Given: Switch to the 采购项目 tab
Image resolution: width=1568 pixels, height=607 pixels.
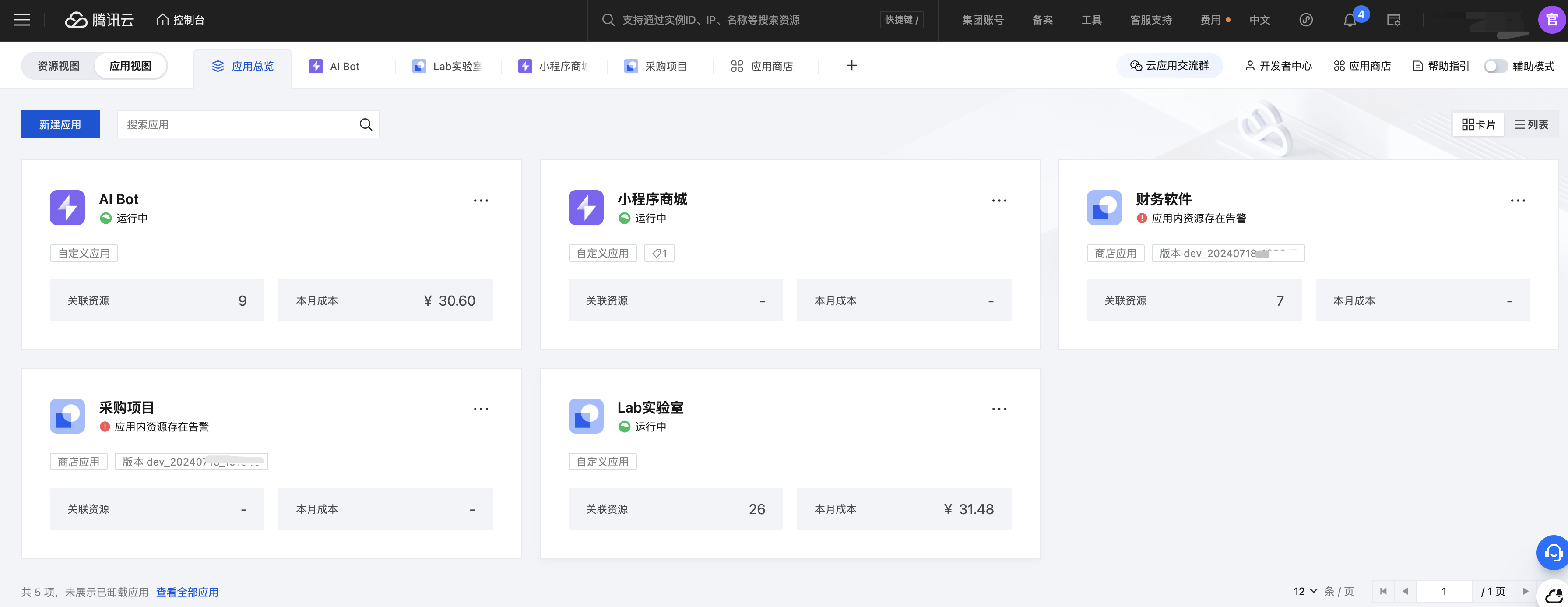Looking at the screenshot, I should tap(656, 66).
